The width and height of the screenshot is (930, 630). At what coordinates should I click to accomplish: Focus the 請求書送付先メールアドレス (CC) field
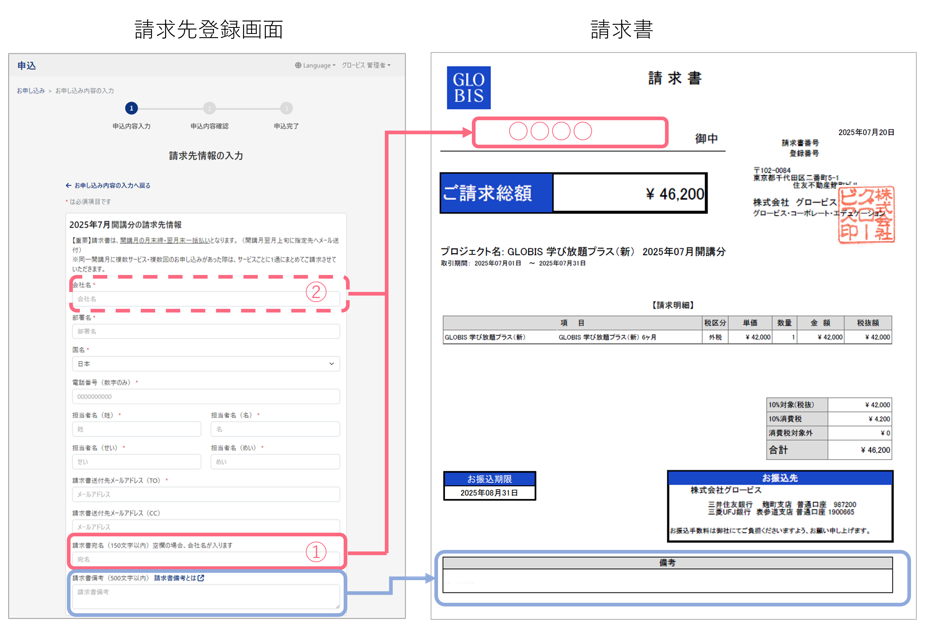(x=206, y=526)
